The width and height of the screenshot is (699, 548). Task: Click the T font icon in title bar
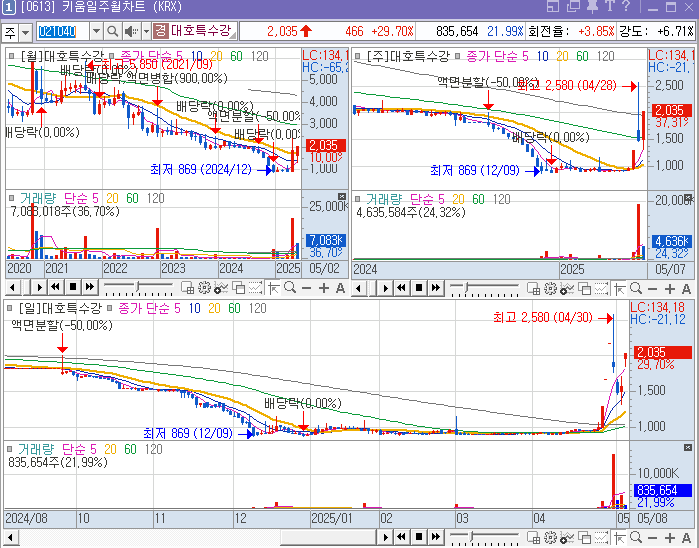(x=609, y=6)
